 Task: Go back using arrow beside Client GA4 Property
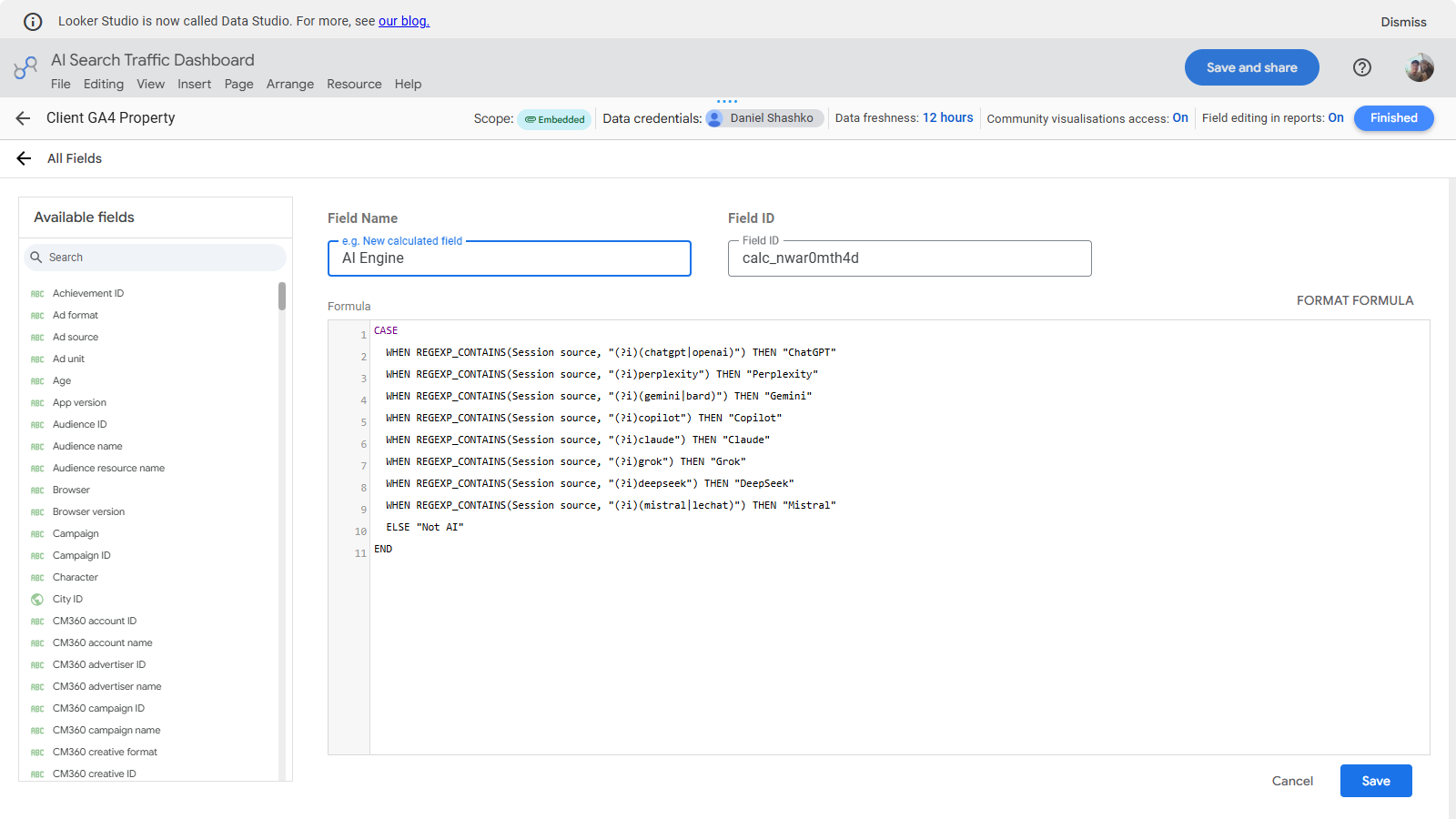(x=24, y=118)
